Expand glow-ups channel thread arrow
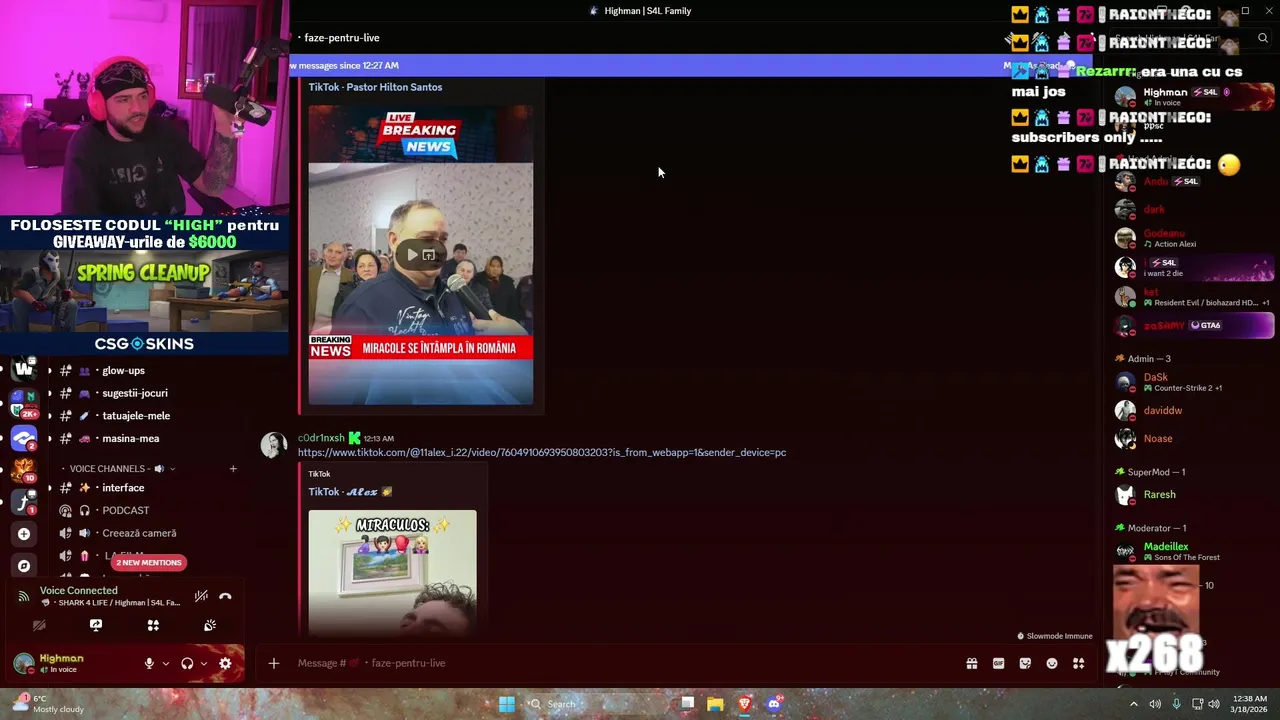The width and height of the screenshot is (1280, 720). (49, 371)
